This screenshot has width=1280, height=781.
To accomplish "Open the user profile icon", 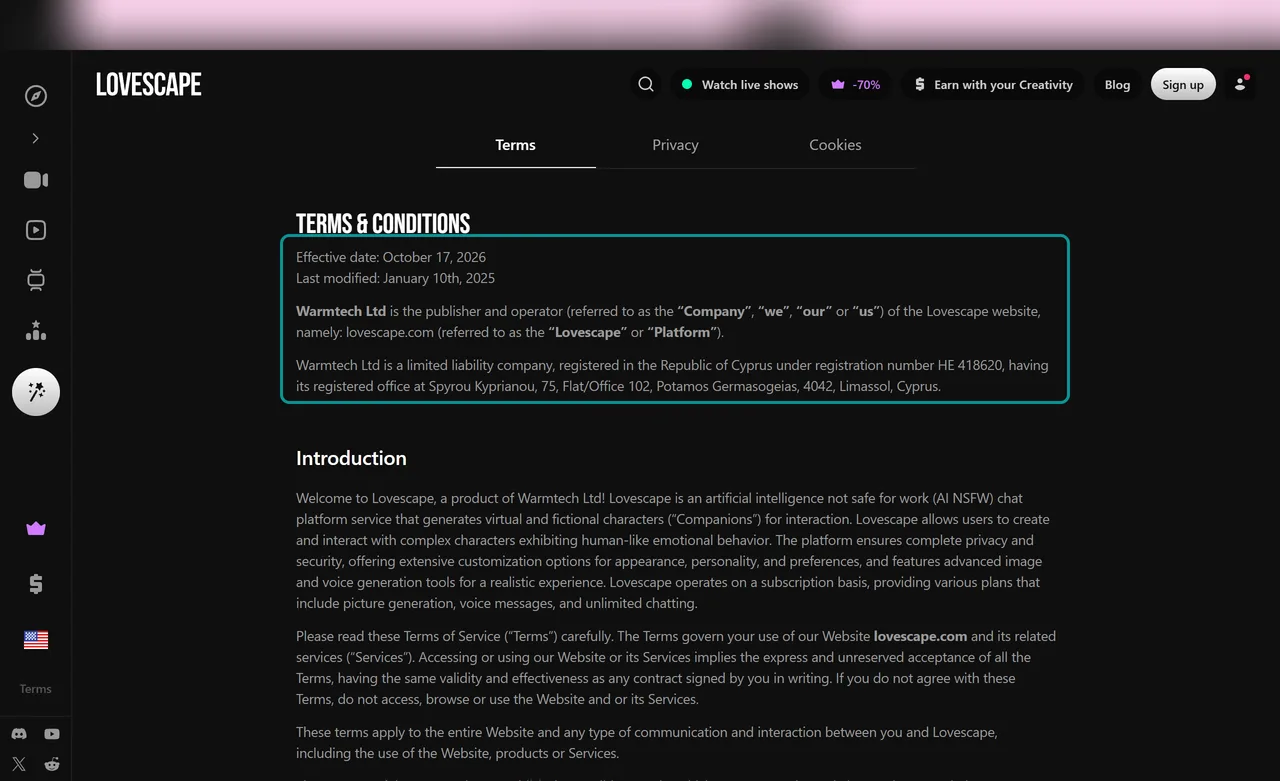I will (x=1241, y=84).
